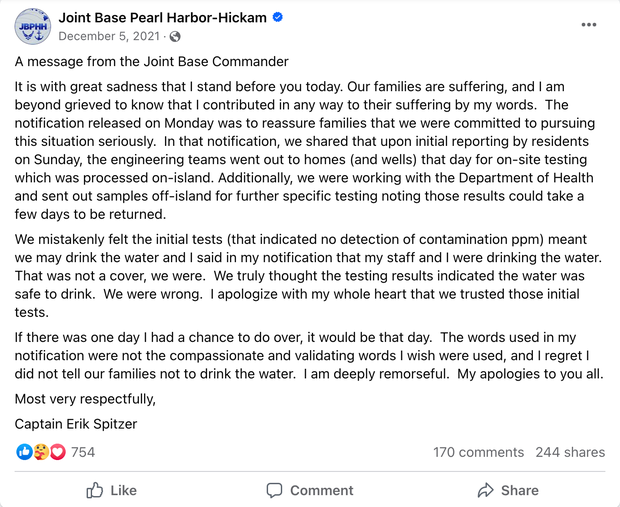Expand the 170 comments

pos(478,452)
